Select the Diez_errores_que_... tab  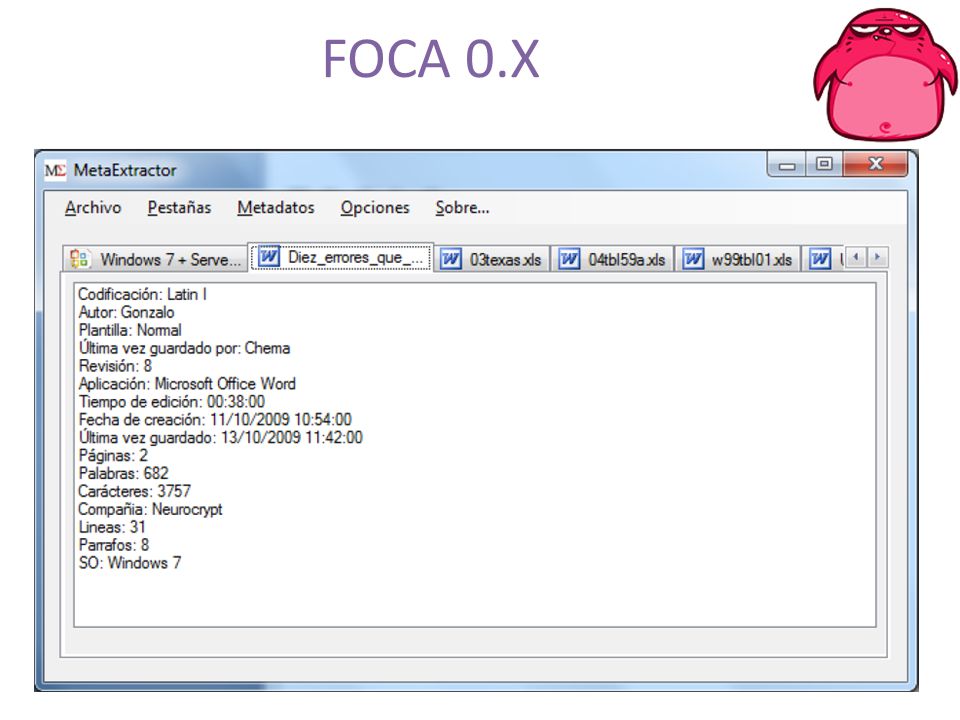pyautogui.click(x=341, y=257)
